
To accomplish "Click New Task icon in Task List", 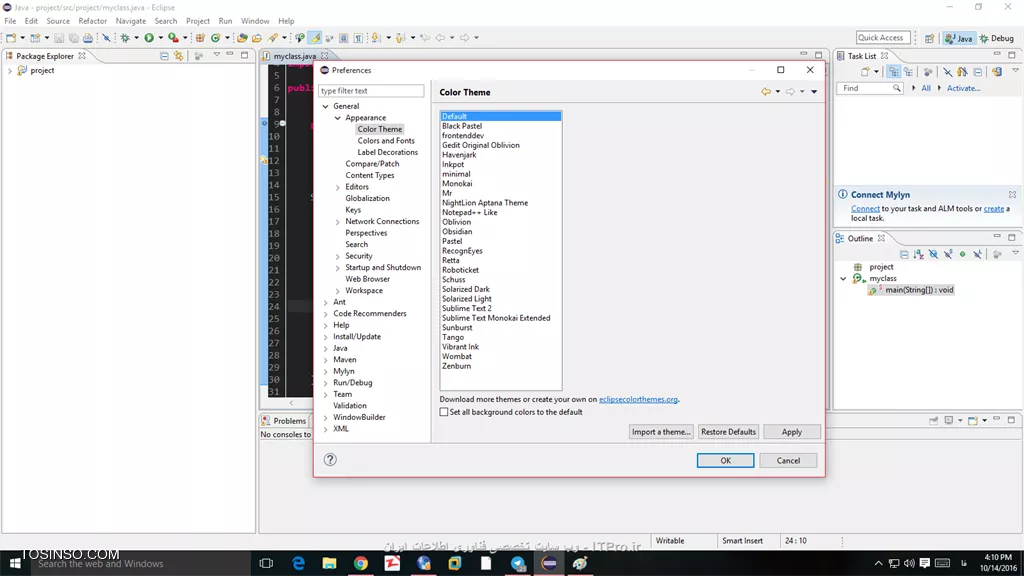I will [x=865, y=72].
